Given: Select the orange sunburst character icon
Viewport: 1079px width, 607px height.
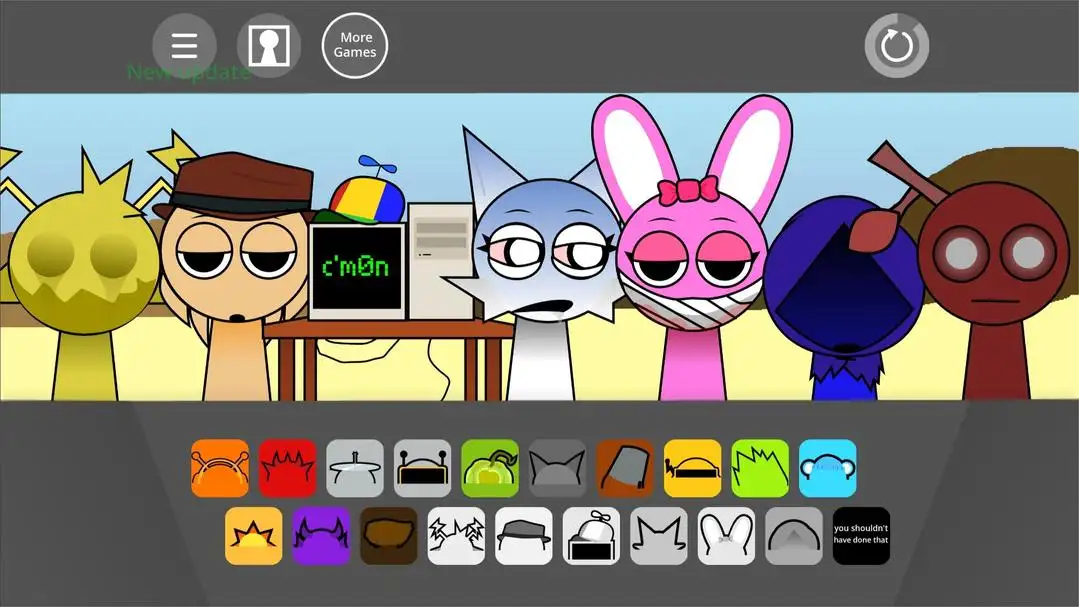Looking at the screenshot, I should 253,536.
